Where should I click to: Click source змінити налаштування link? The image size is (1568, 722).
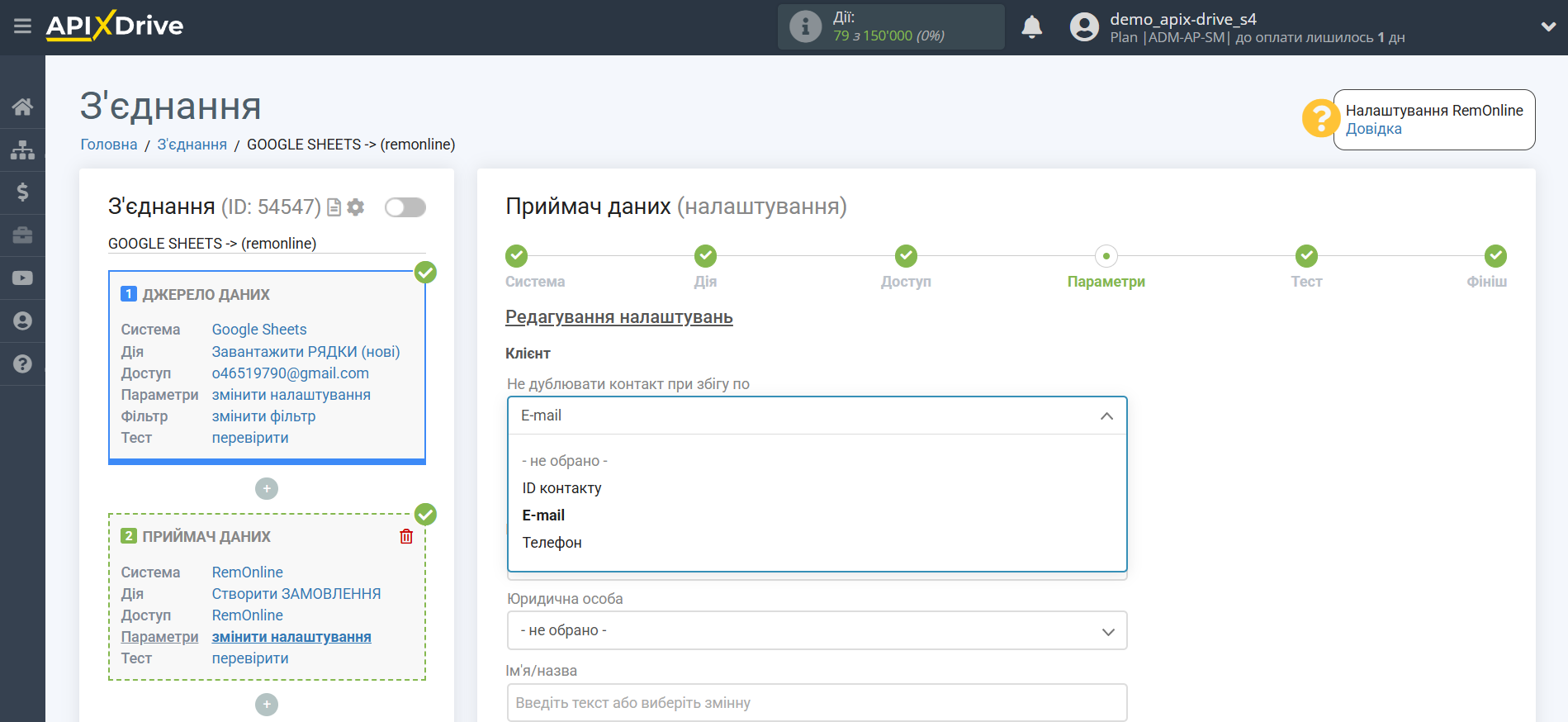291,395
